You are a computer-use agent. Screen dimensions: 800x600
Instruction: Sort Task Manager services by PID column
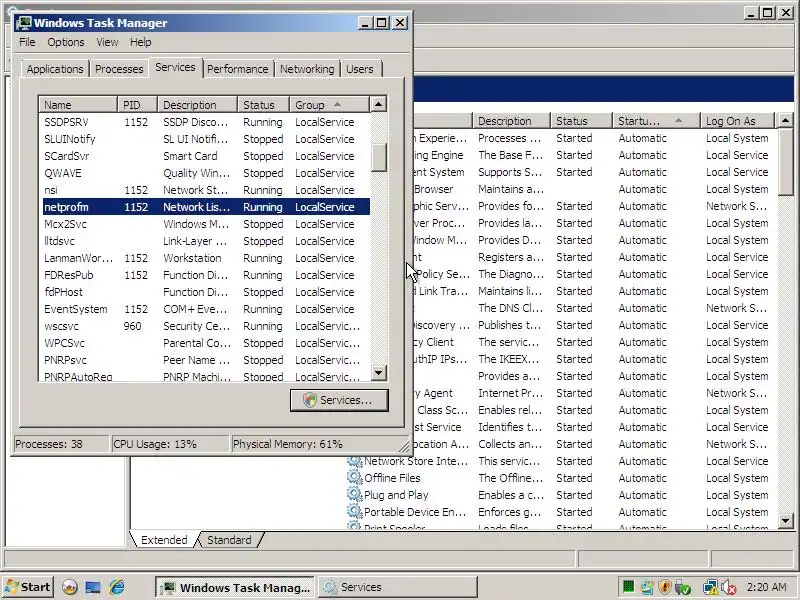[x=137, y=105]
